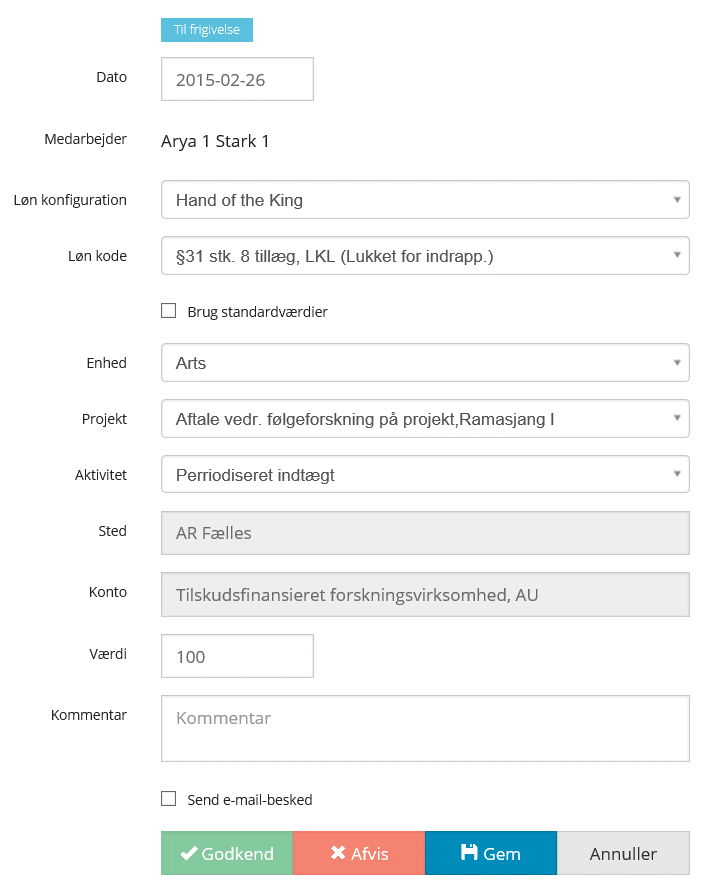Click the dropdown arrow of Aktivitet
Screen dimensions: 712x888
(677, 474)
